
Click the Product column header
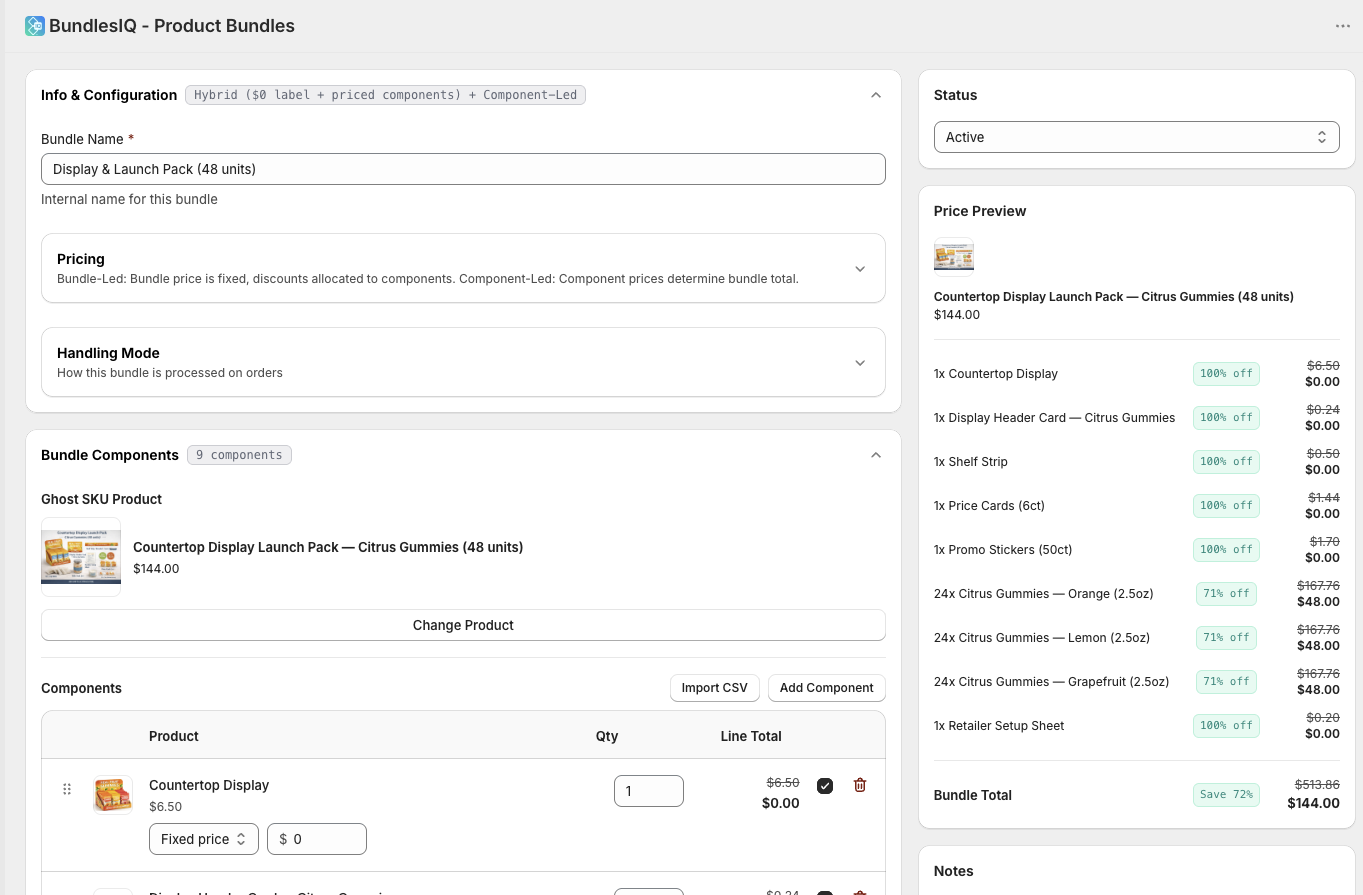[174, 736]
